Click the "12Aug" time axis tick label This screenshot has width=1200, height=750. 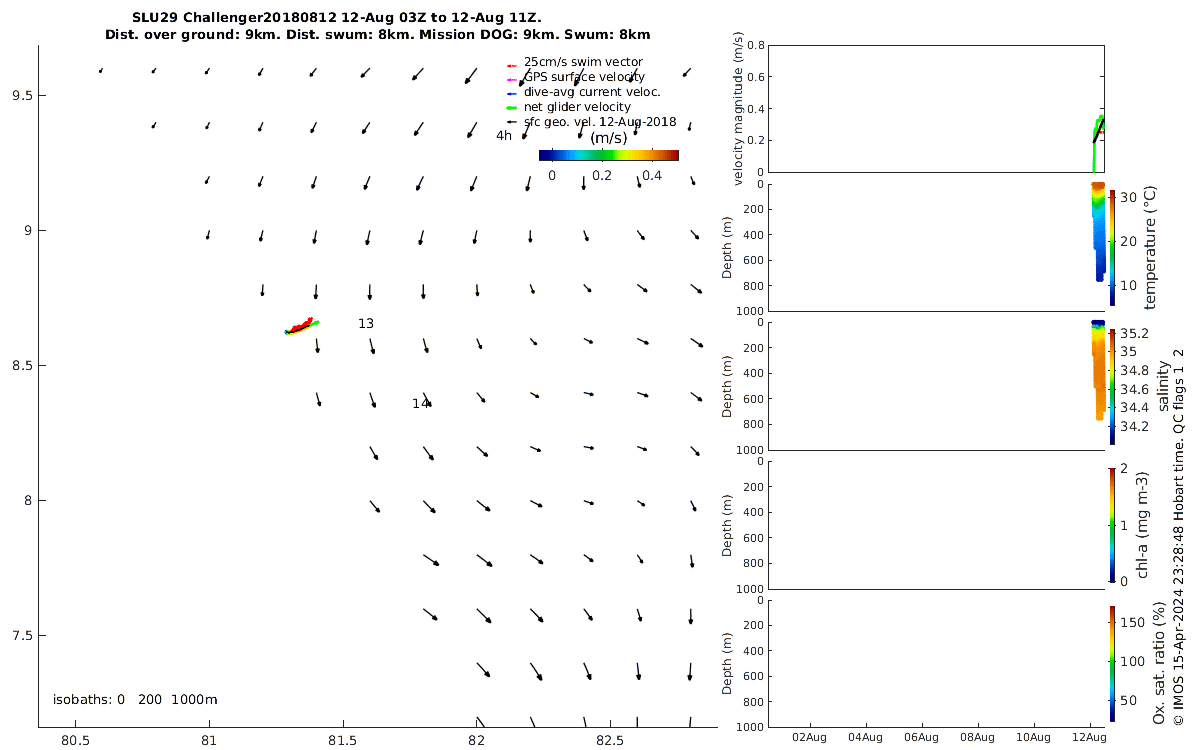tap(1089, 738)
